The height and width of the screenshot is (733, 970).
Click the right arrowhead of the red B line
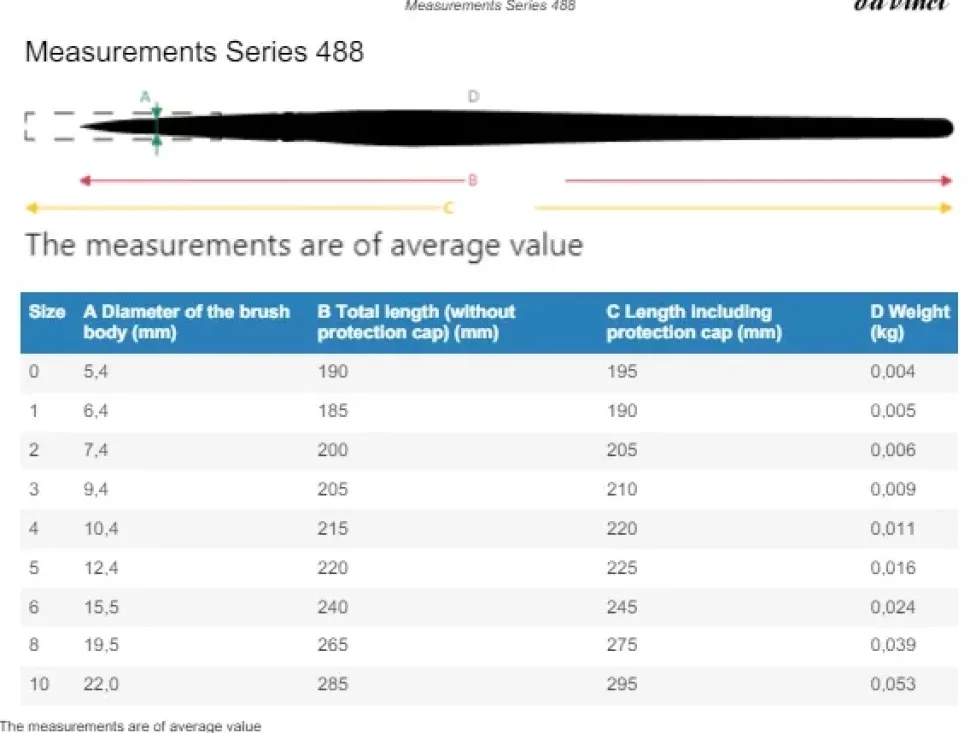[x=946, y=181]
